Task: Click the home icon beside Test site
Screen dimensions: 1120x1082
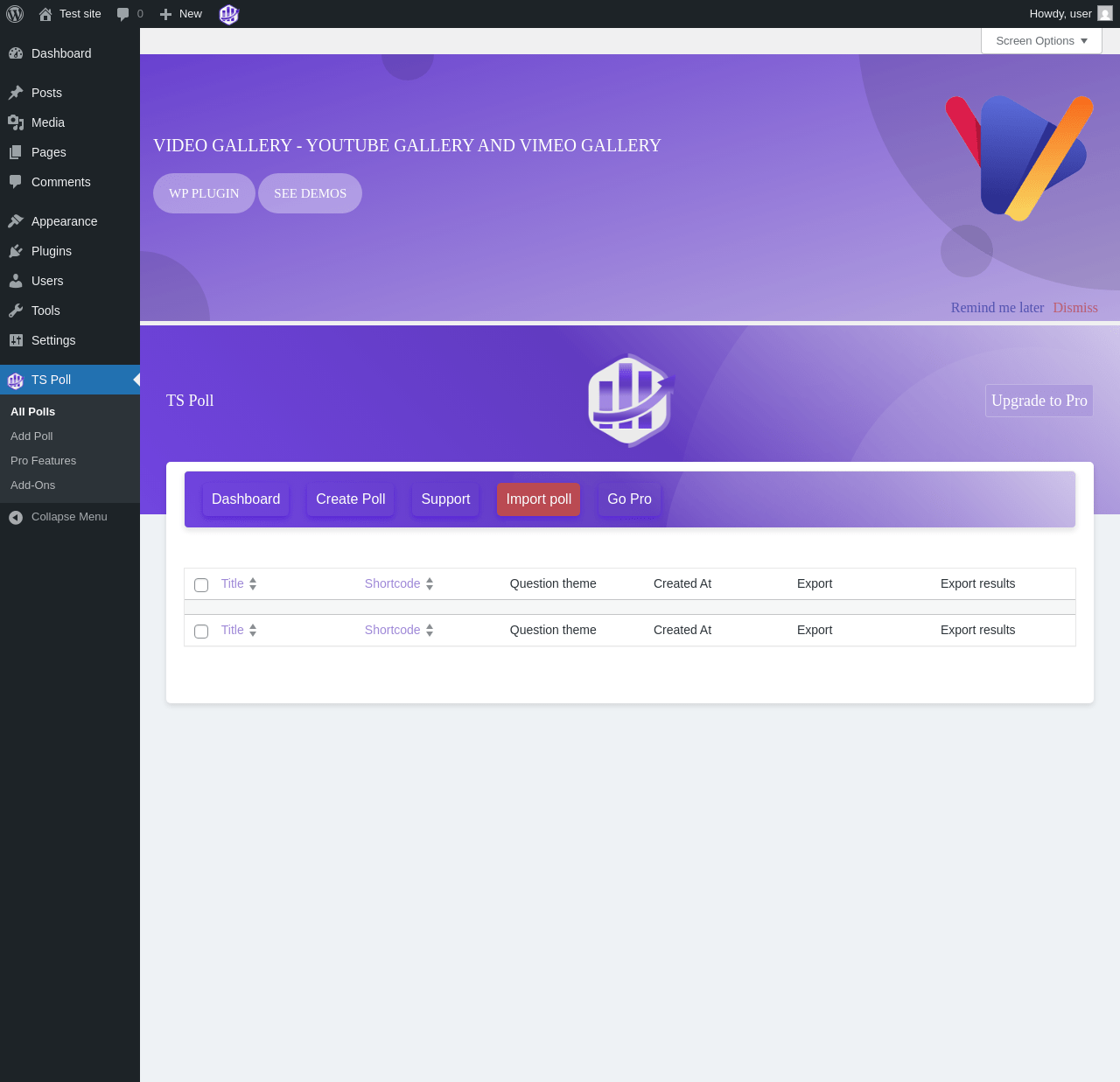Action: pyautogui.click(x=45, y=14)
